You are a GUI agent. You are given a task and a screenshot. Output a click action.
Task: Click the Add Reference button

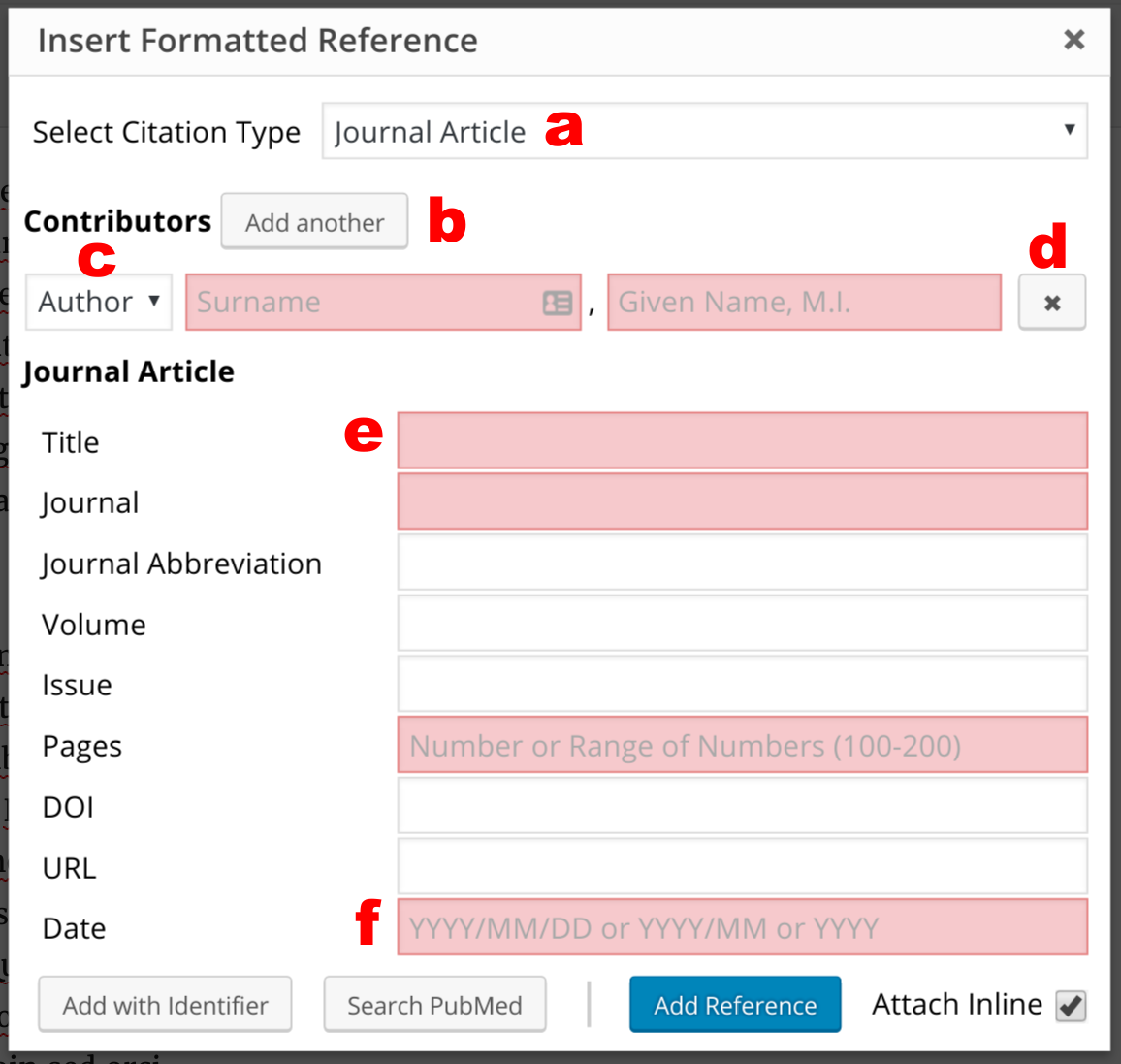[x=735, y=1005]
